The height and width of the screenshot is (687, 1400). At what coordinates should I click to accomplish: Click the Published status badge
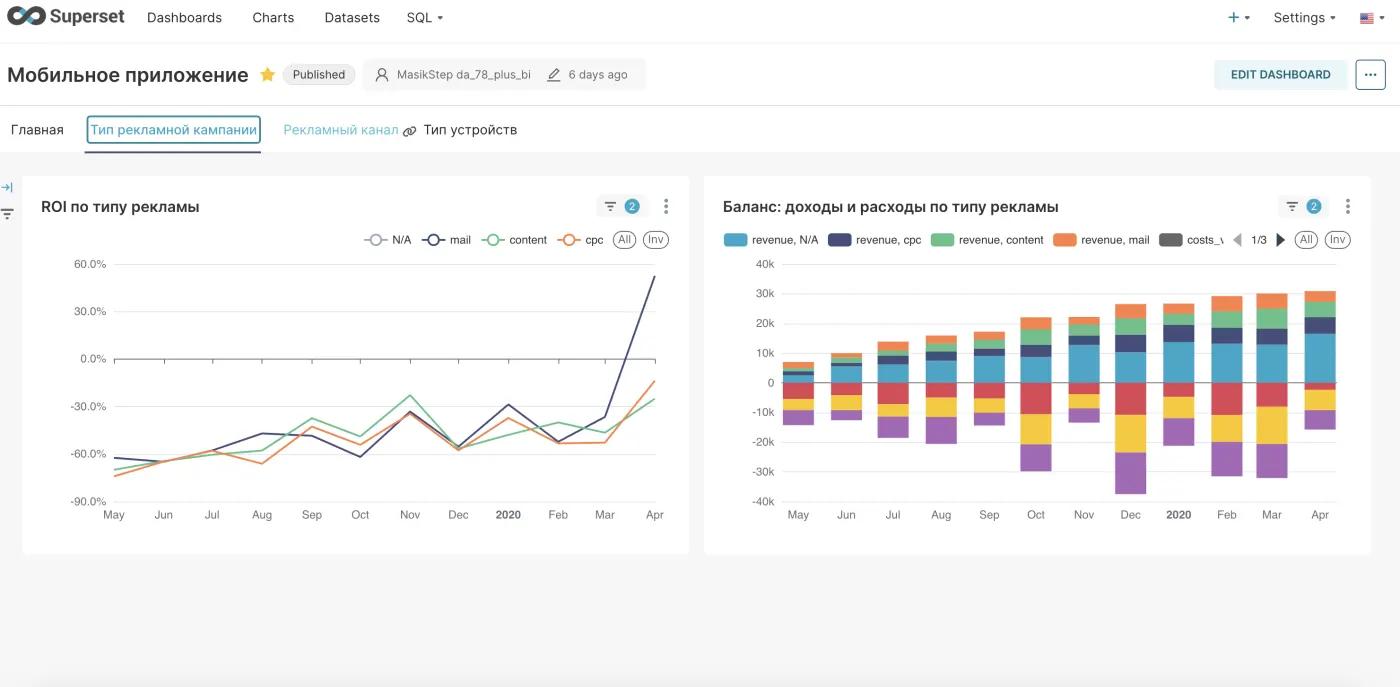(319, 75)
